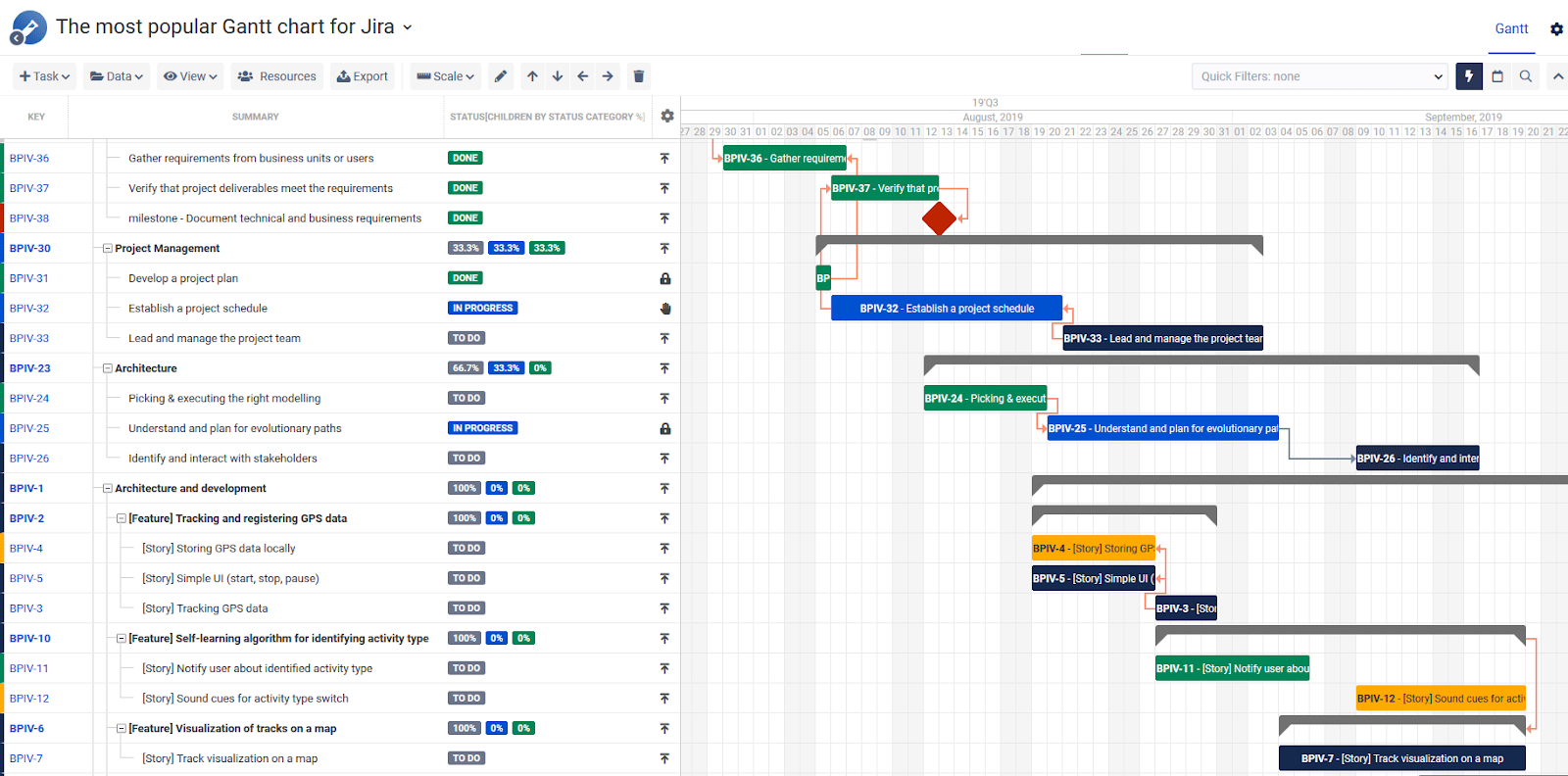Click the search magnifier icon
Screen dimensions: 1568x776
click(1526, 76)
